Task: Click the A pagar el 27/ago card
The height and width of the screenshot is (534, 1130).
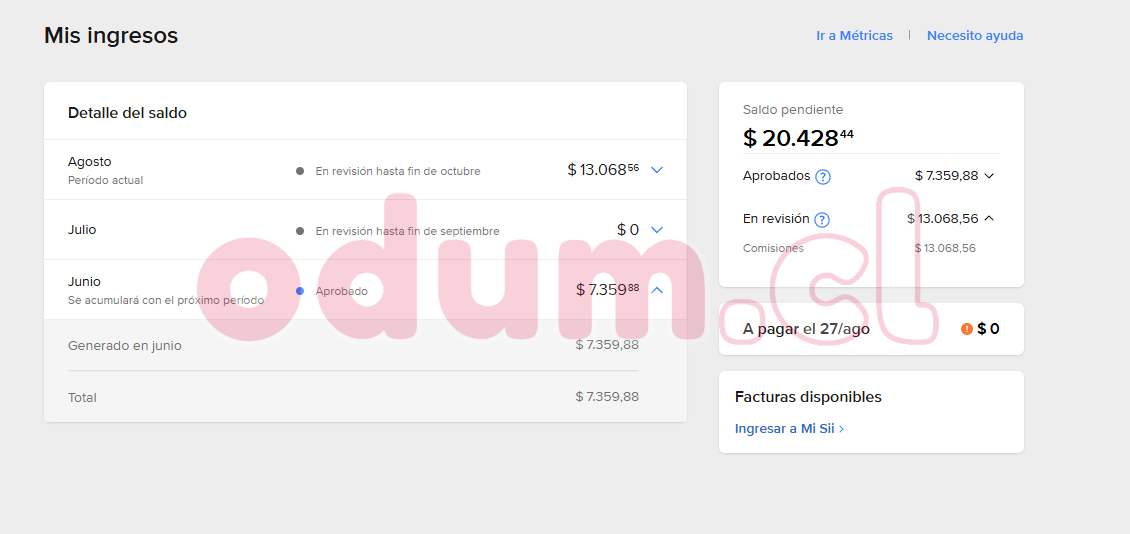Action: click(870, 329)
